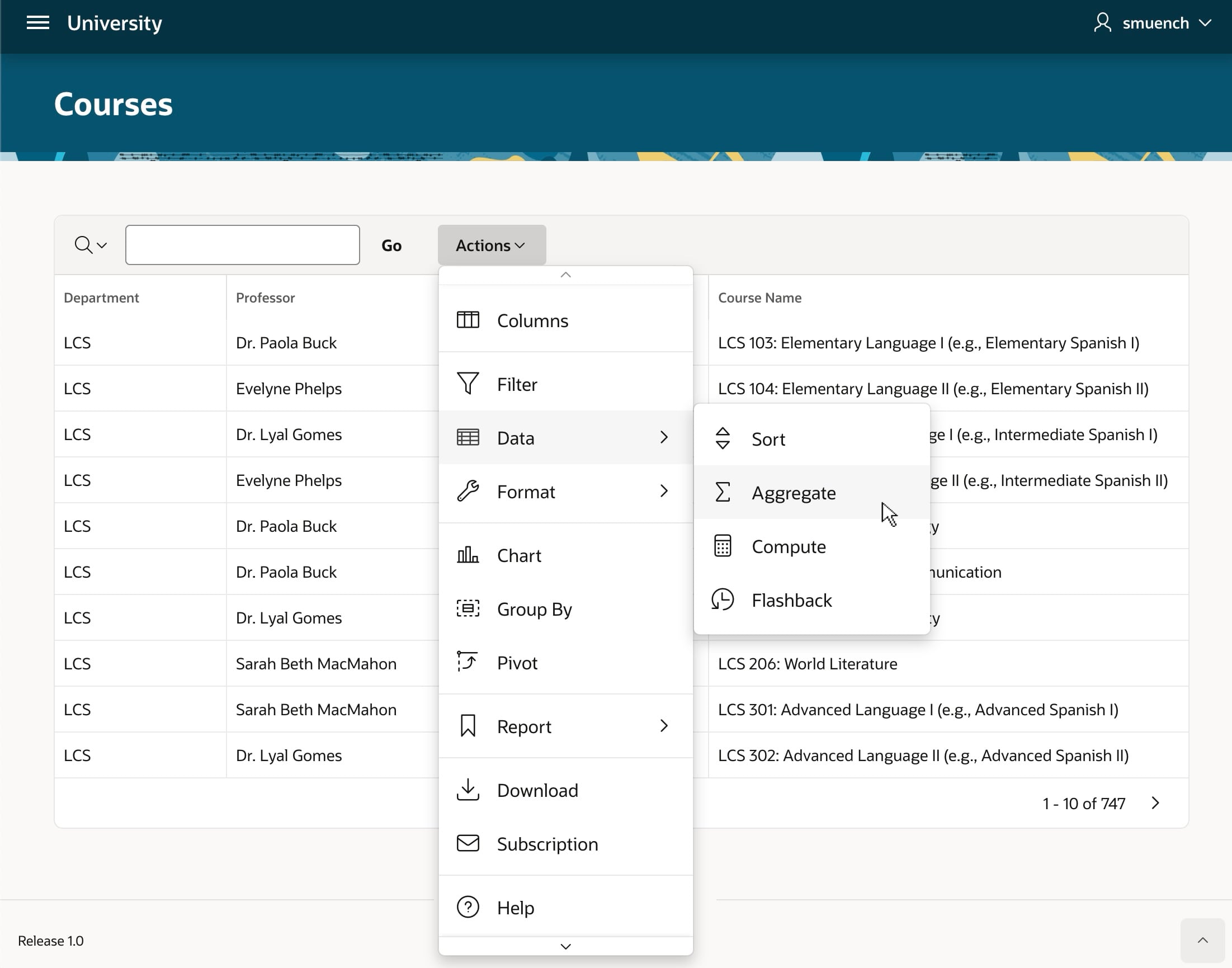Expand the Data submenu chevron

pos(664,437)
